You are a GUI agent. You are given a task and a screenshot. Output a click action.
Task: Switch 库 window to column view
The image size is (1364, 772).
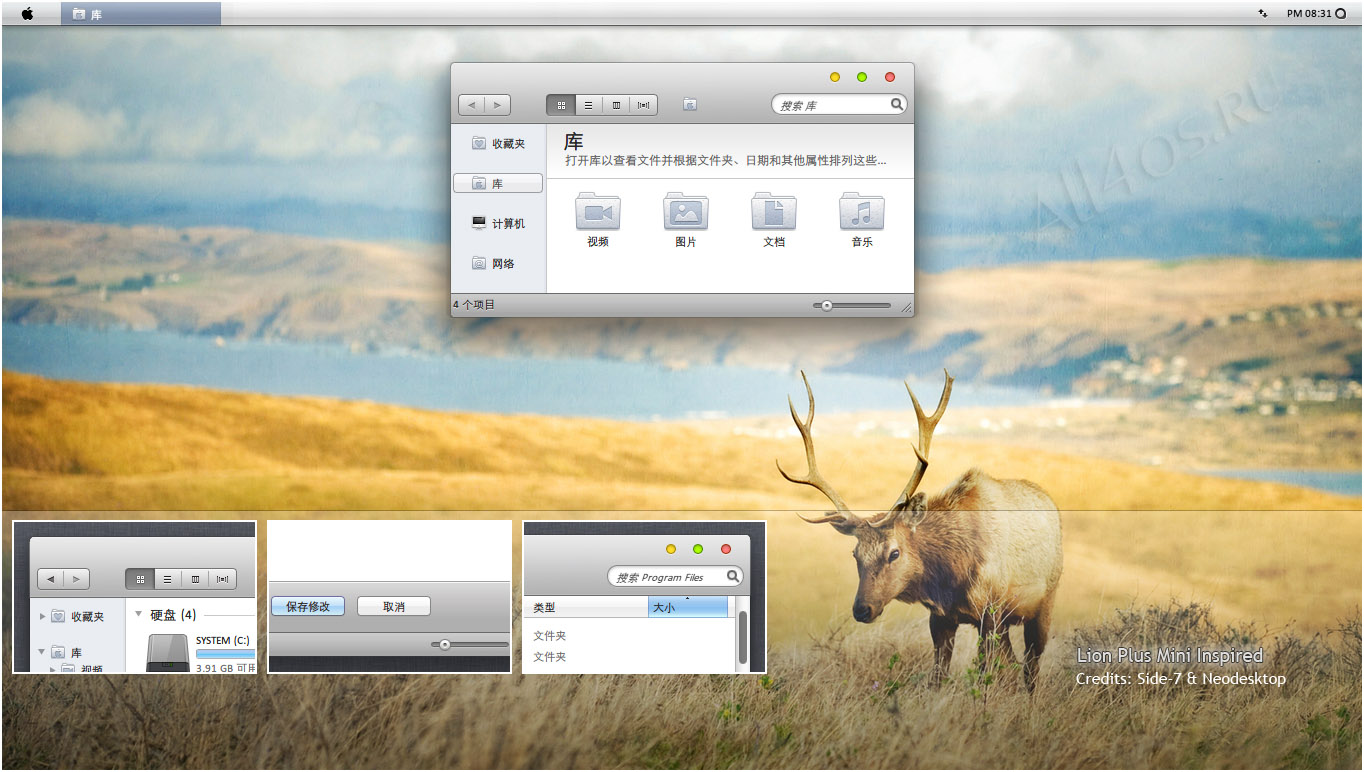click(616, 105)
